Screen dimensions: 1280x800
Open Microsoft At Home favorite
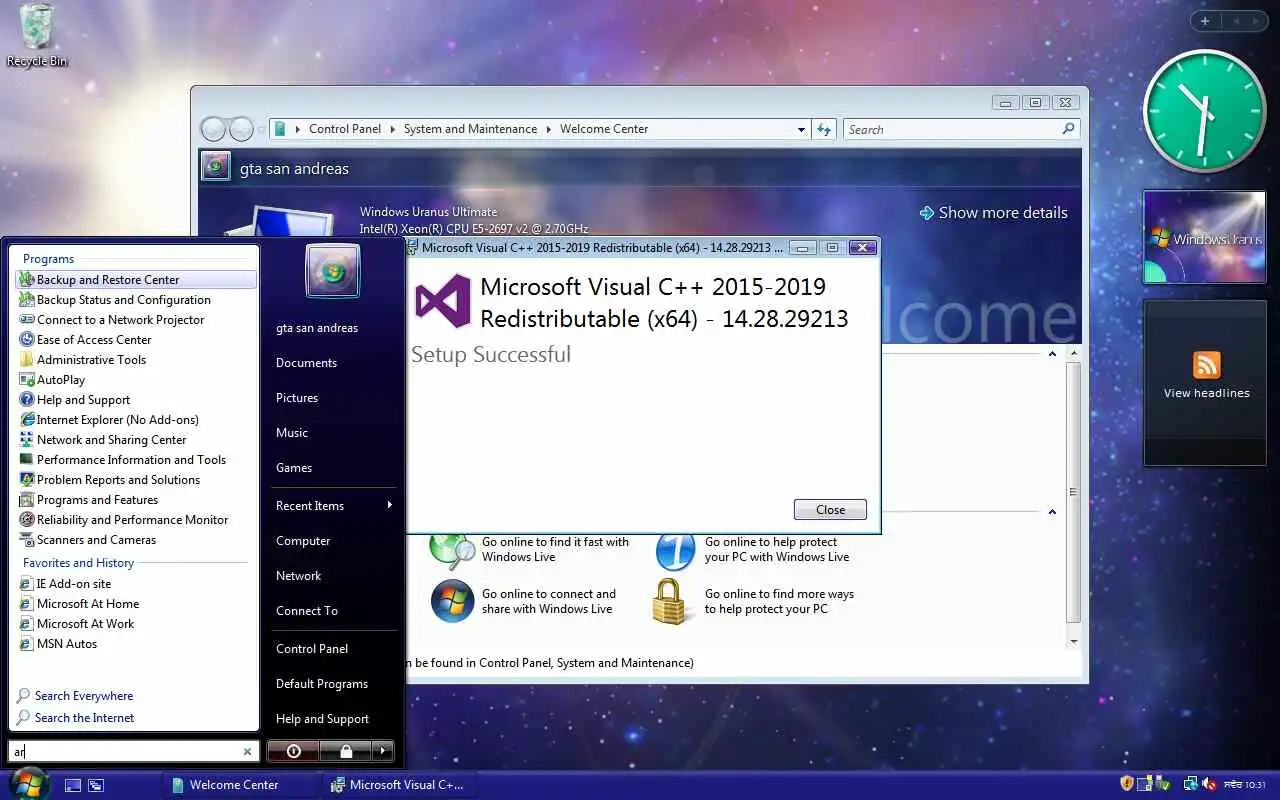[79, 604]
